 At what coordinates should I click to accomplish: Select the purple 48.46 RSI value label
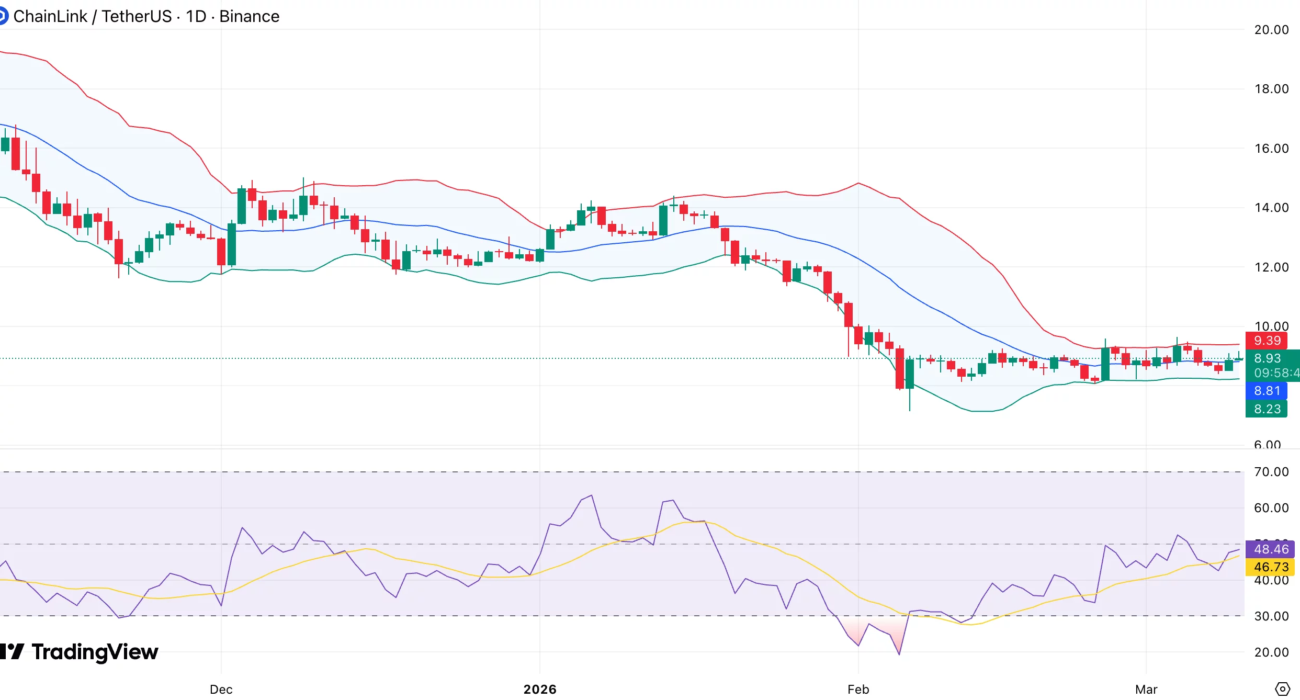tap(1267, 549)
